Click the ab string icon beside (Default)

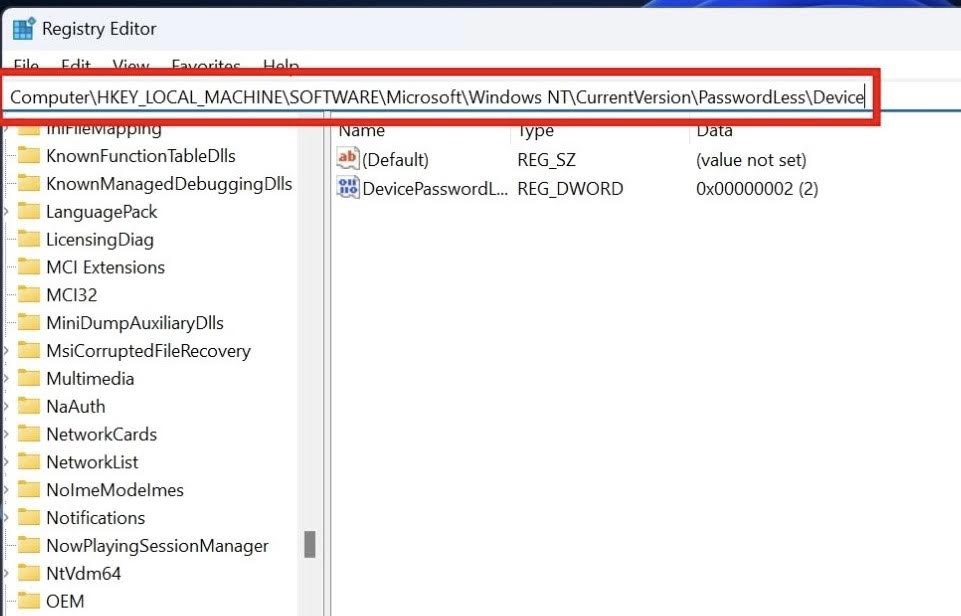[x=349, y=159]
